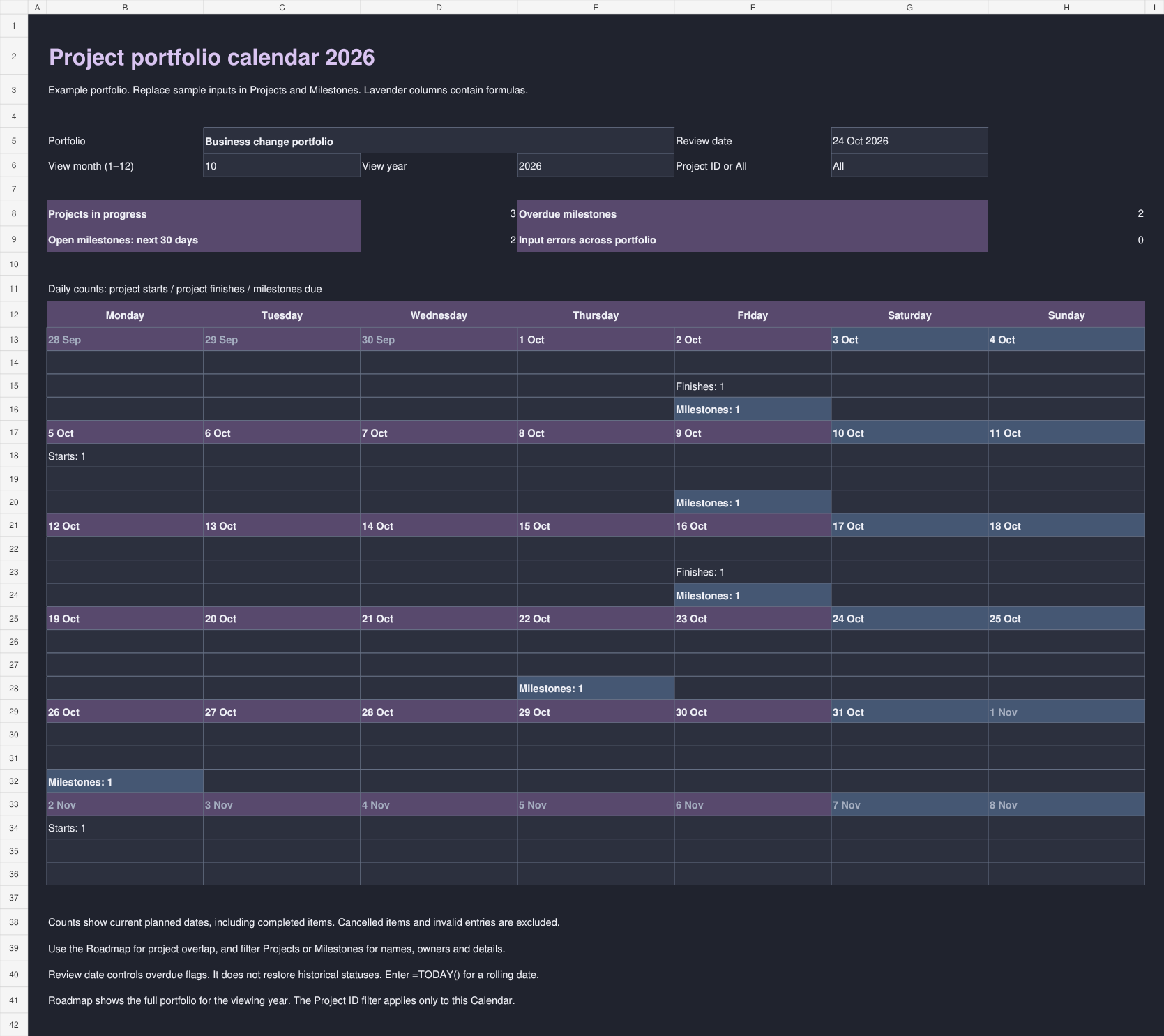Image resolution: width=1164 pixels, height=1036 pixels.
Task: Click the '31 Oct' date cell
Action: point(909,712)
